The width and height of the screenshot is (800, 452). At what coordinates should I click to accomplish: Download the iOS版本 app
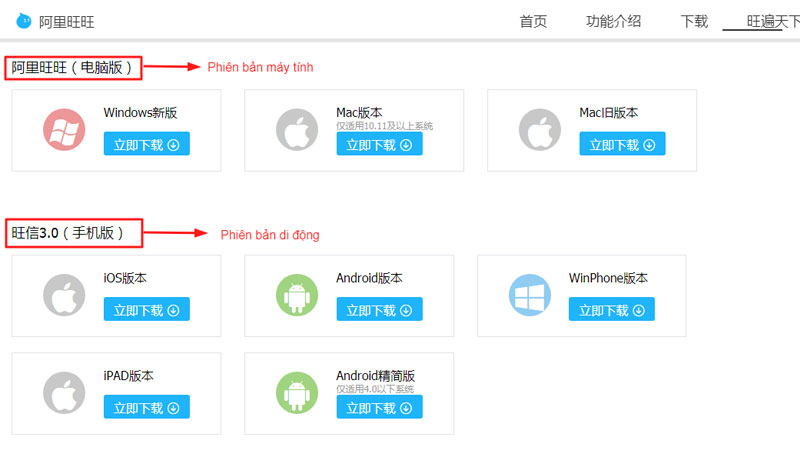pos(146,309)
